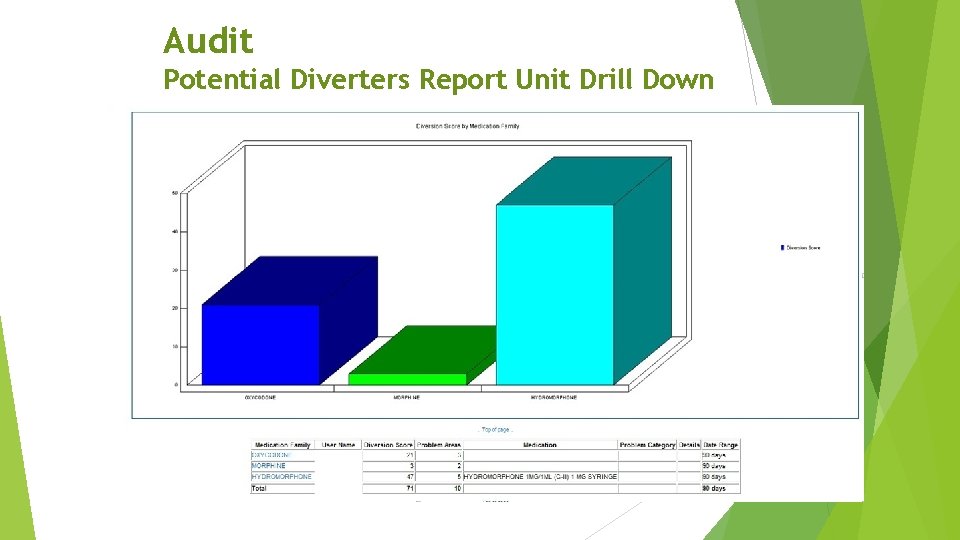Viewport: 960px width, 540px height.
Task: Click the Medication Family column header
Action: tap(283, 445)
